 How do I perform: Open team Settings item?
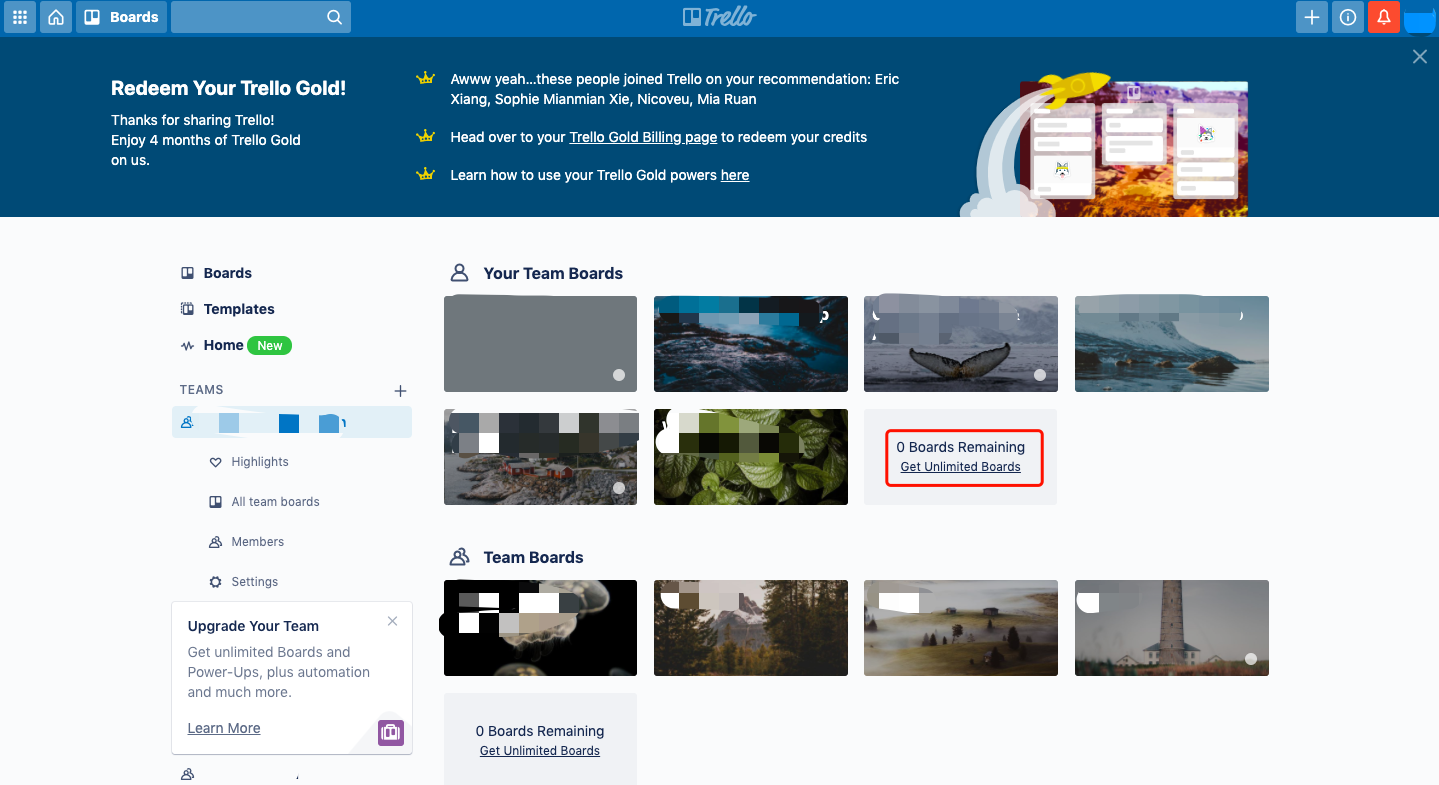click(254, 582)
